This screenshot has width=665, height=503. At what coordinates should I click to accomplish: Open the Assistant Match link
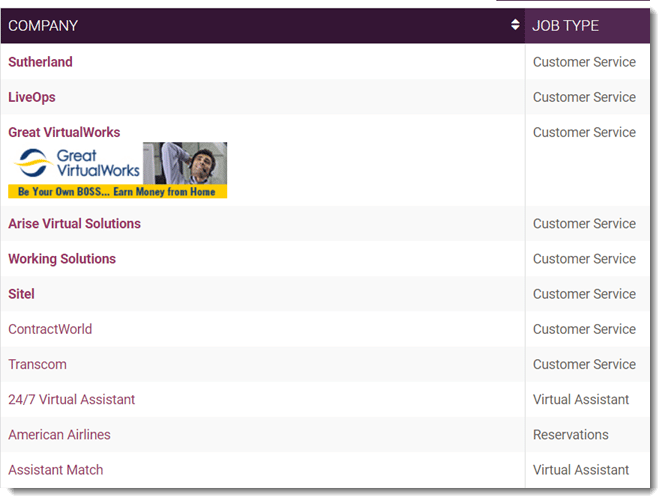[56, 470]
